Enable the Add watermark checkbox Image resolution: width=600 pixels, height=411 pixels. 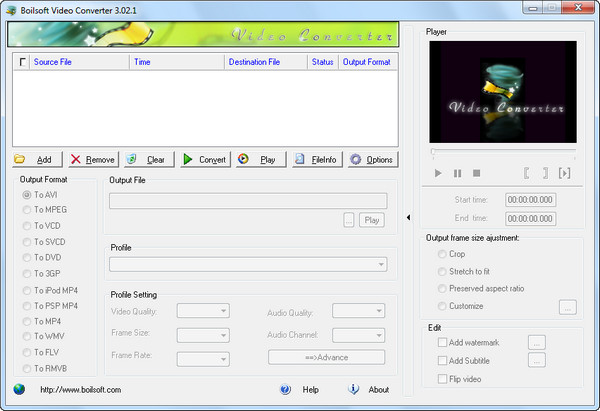pyautogui.click(x=443, y=342)
